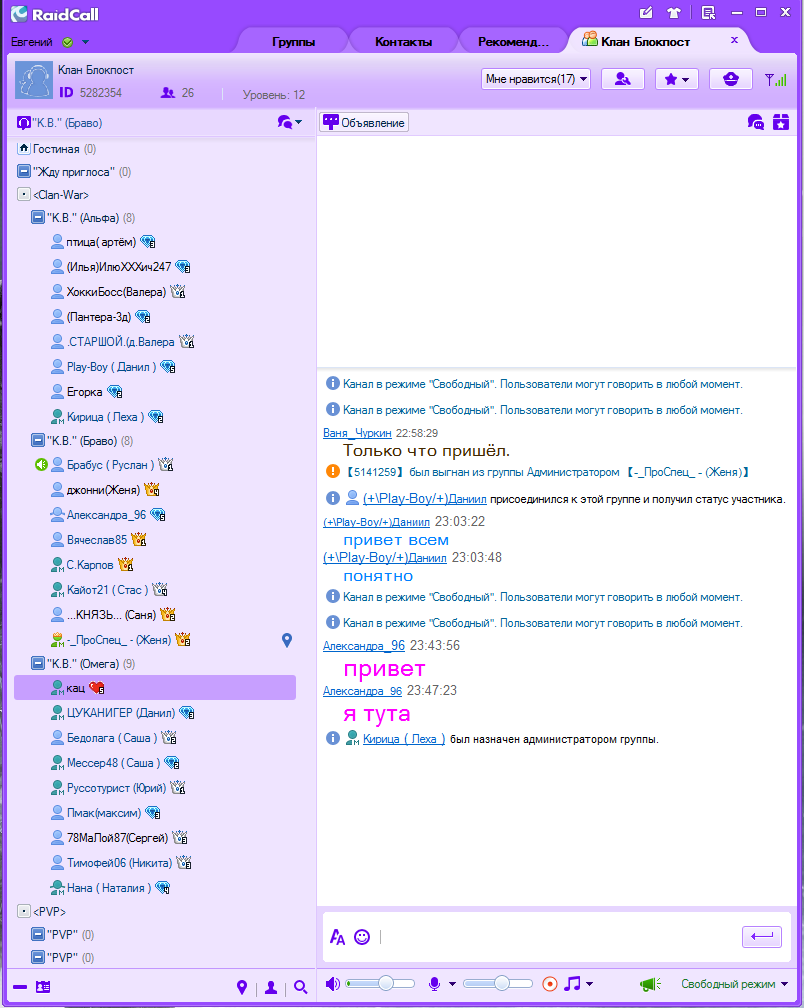Image resolution: width=804 pixels, height=1008 pixels.
Task: Click location pin beside -_ПроСпец_- (Женя)
Action: point(287,640)
